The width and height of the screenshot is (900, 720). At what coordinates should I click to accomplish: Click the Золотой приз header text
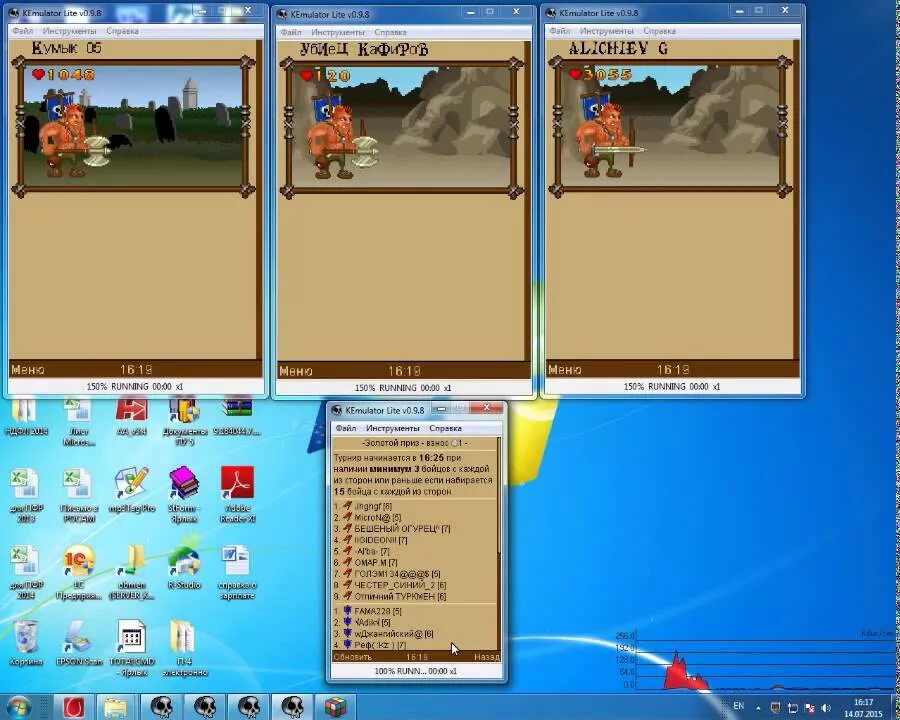pyautogui.click(x=414, y=443)
